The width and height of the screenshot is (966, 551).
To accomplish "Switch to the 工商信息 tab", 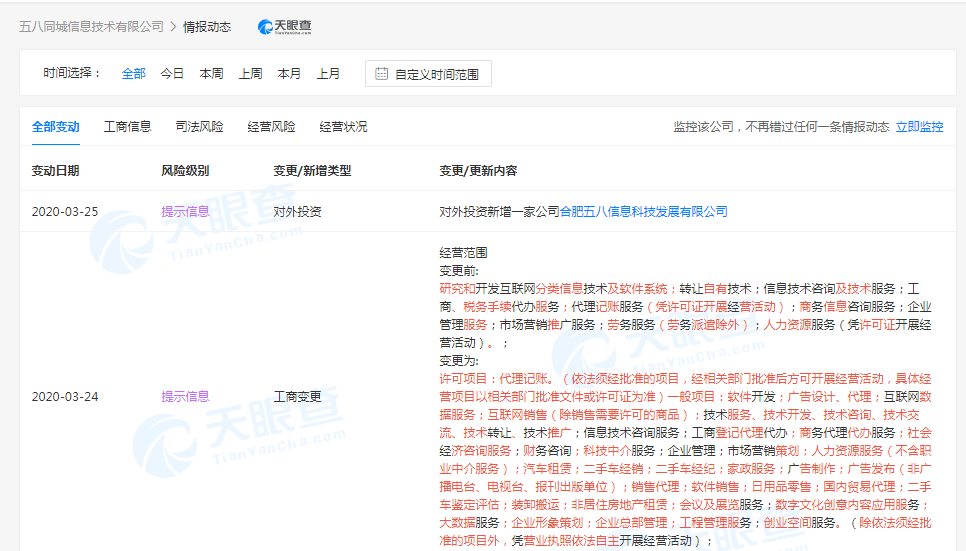I will 128,127.
